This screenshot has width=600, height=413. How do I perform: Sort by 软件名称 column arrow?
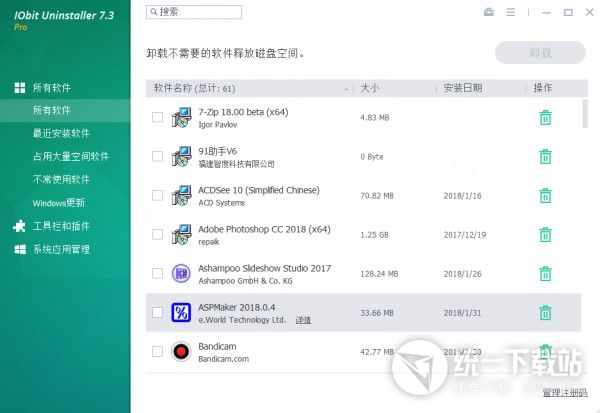click(x=346, y=88)
